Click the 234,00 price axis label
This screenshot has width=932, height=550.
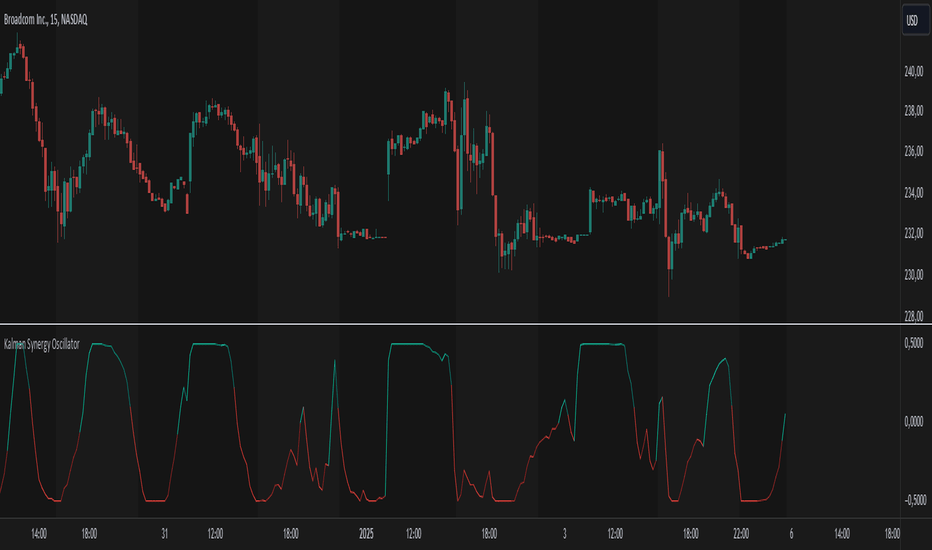[914, 192]
